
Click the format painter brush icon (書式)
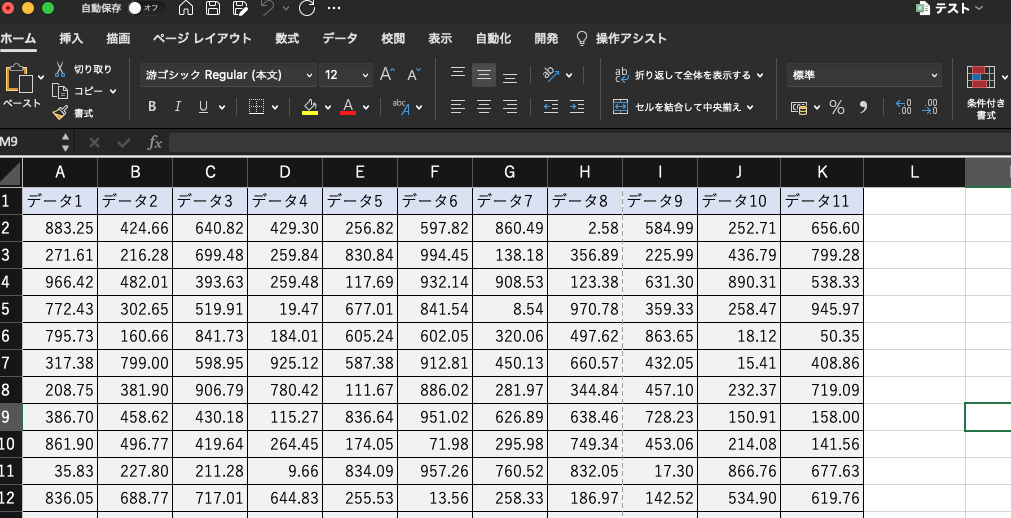(60, 113)
